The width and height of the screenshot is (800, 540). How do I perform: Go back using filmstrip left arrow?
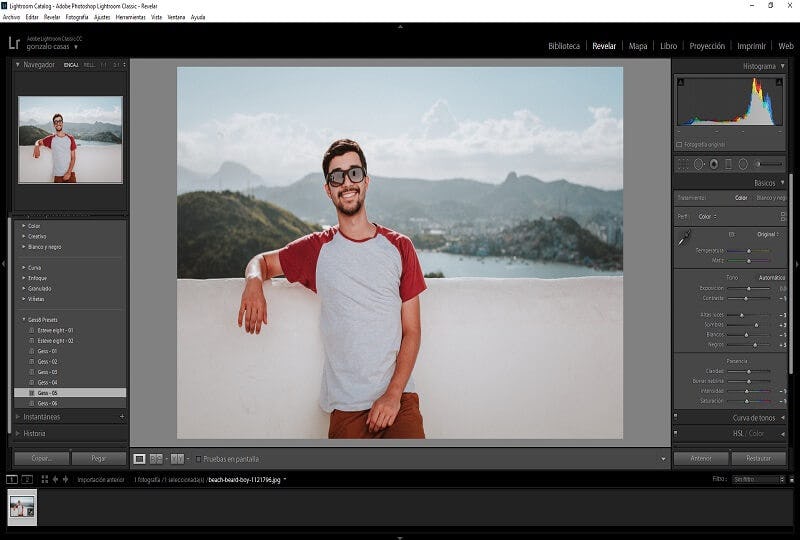tap(55, 479)
